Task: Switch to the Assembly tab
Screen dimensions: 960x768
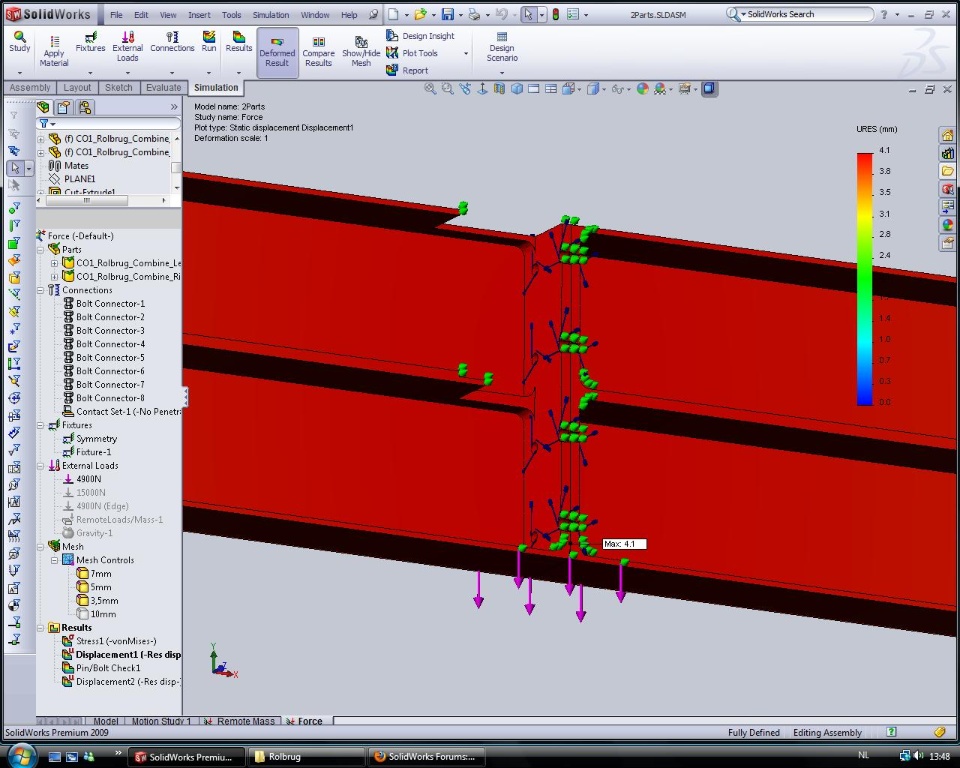Action: (x=29, y=88)
